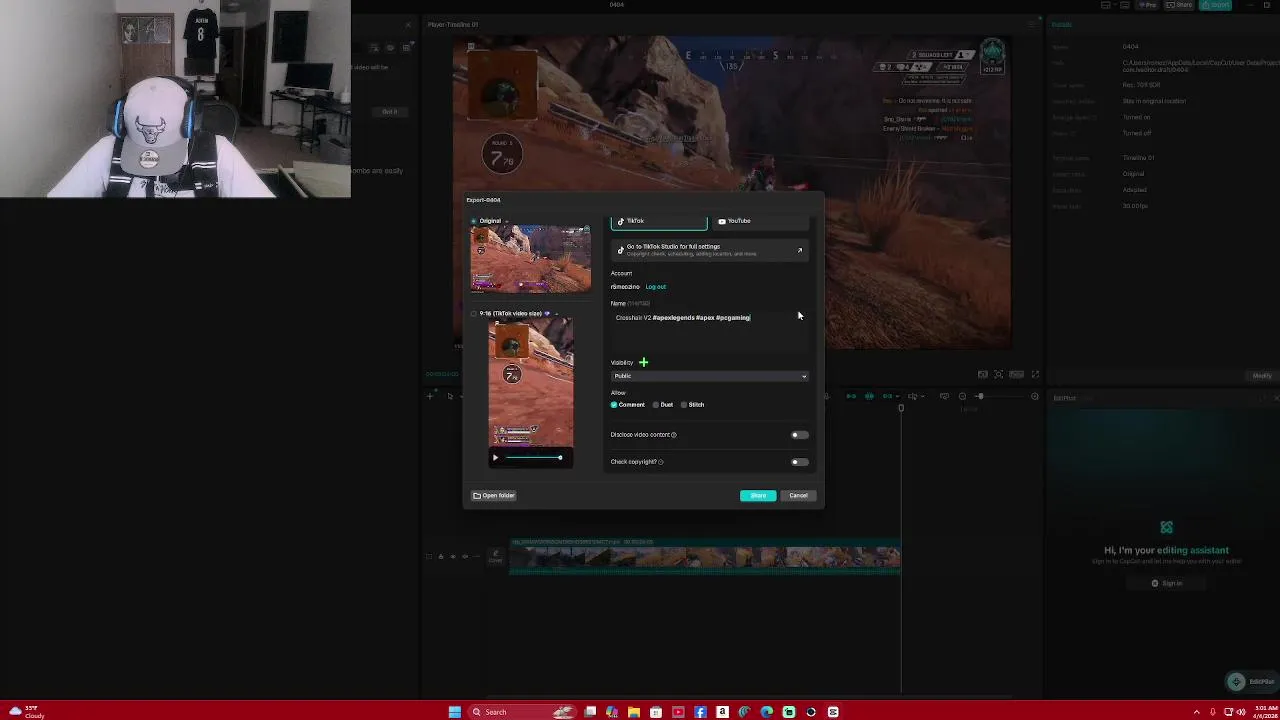Enable the Duet option

pyautogui.click(x=655, y=405)
